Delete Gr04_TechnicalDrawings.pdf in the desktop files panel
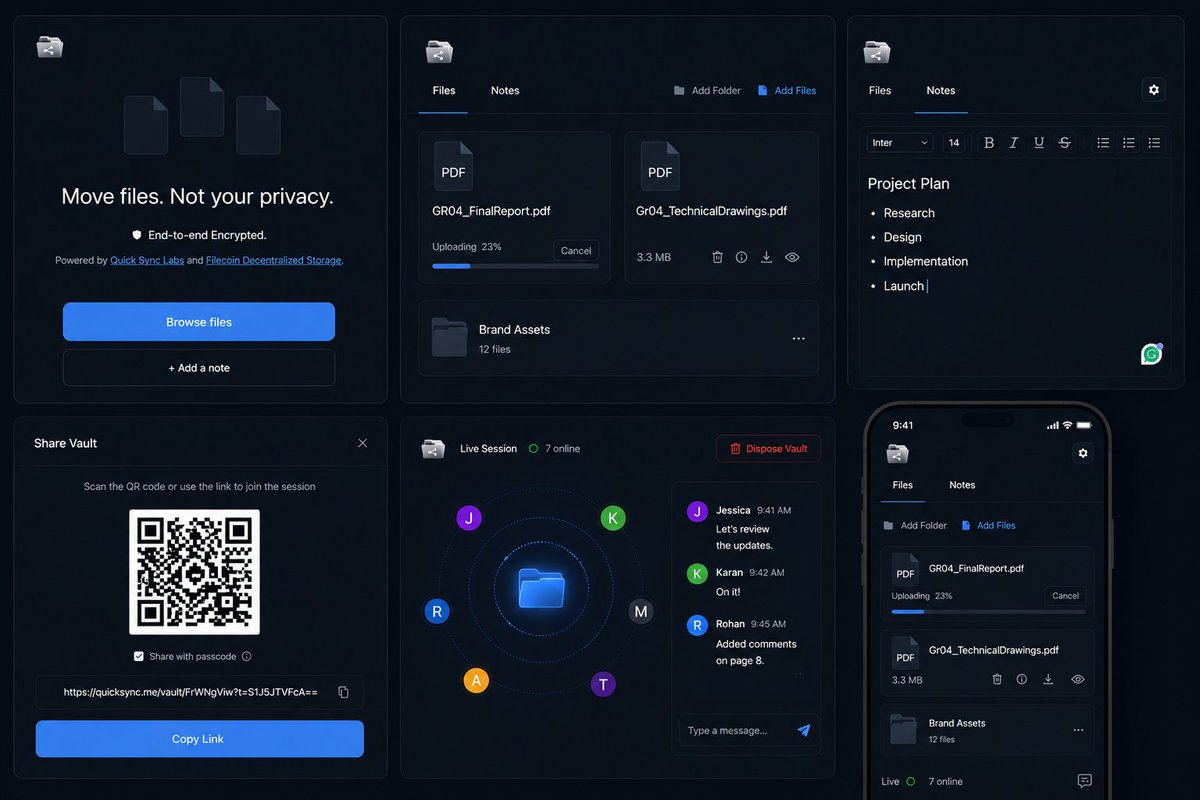Image resolution: width=1200 pixels, height=800 pixels. pos(717,257)
